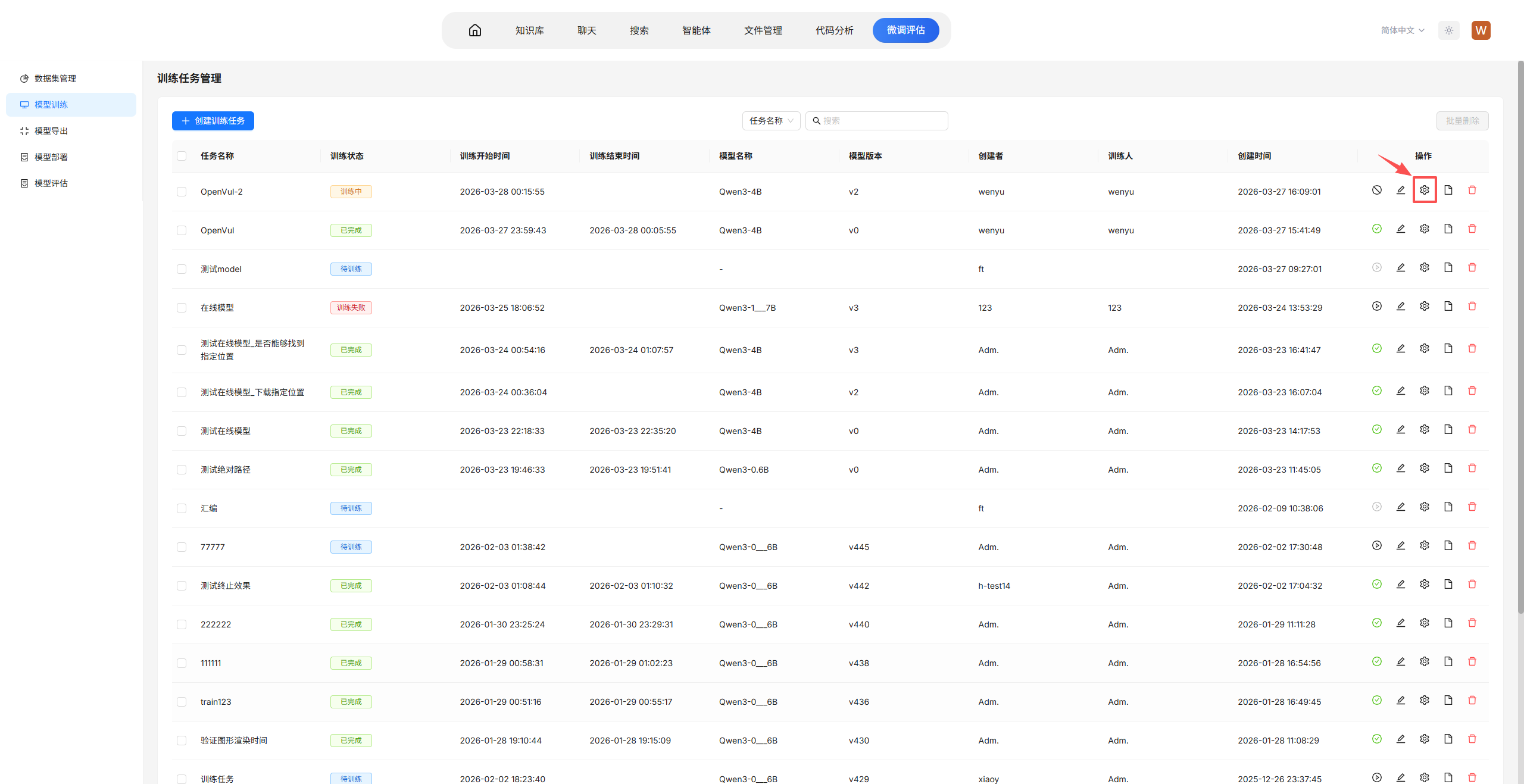View log file for the 测试model task

point(1448,267)
